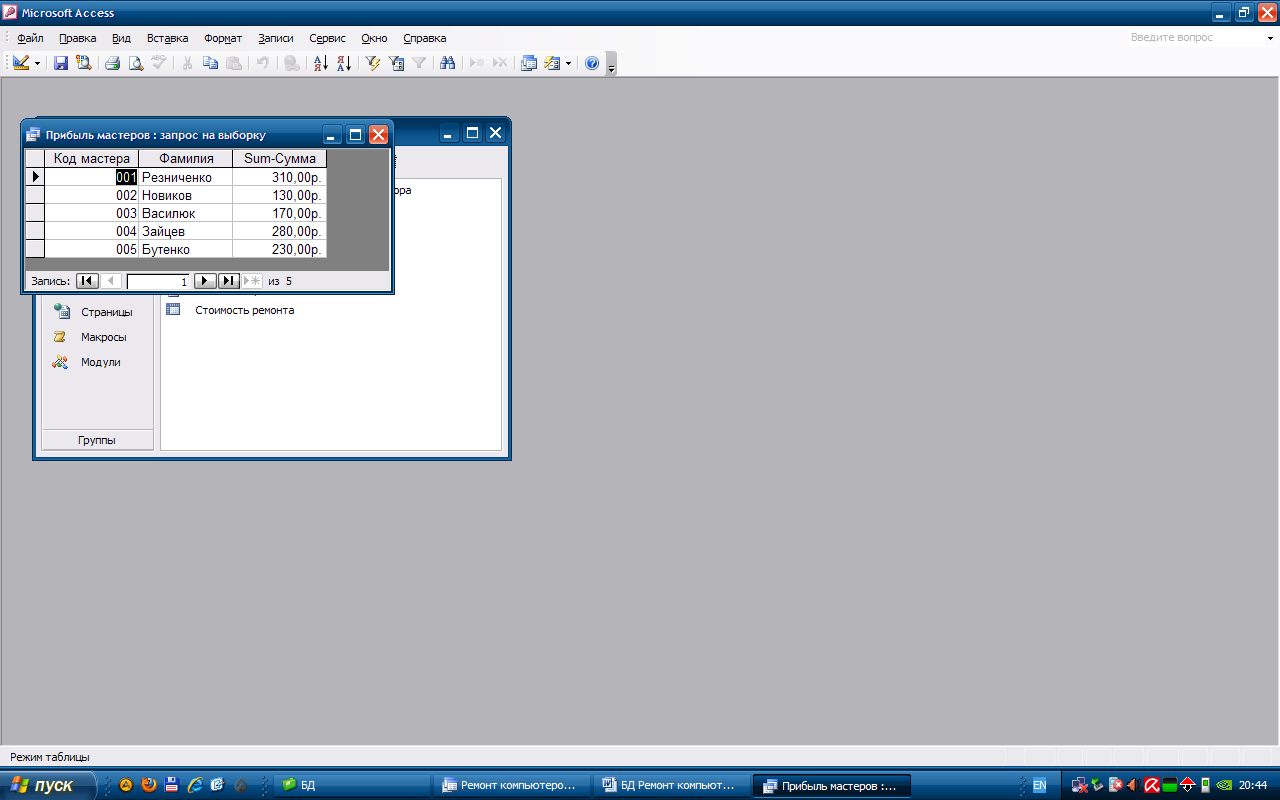Select the row selector for record 003
1280x800 pixels.
tap(35, 213)
